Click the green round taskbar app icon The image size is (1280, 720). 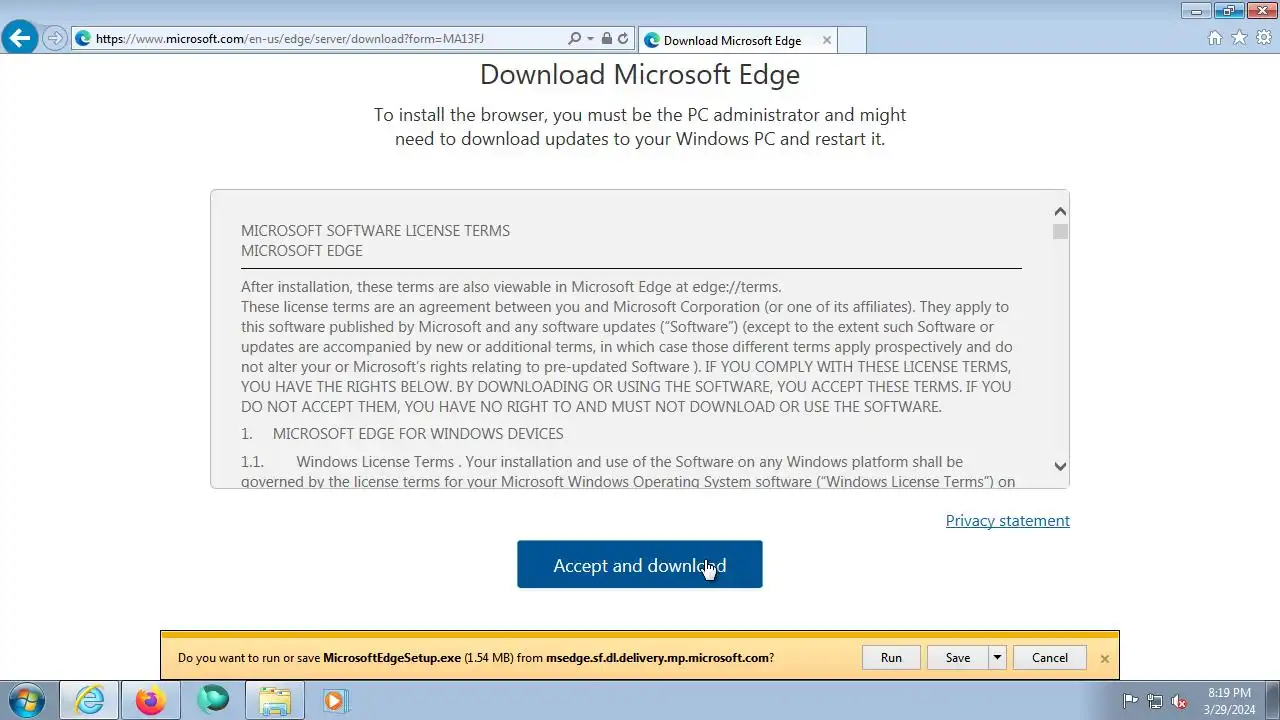tap(213, 701)
